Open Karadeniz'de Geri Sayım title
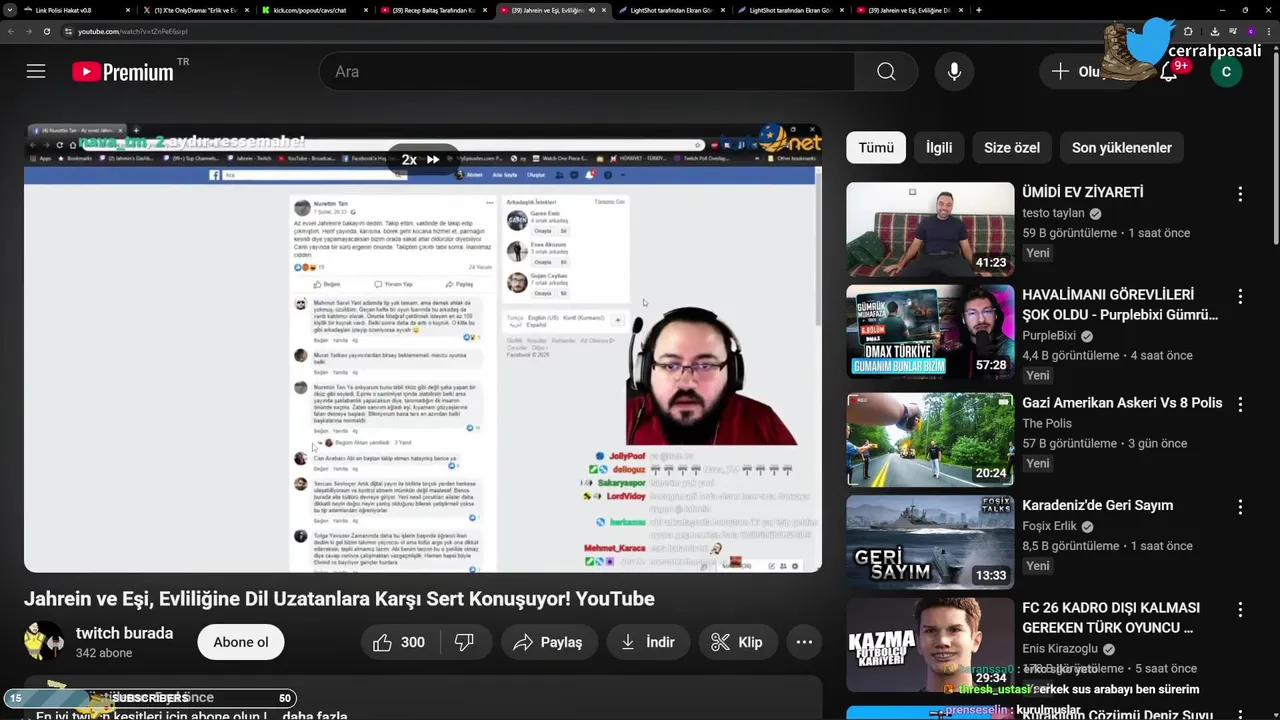 (x=1097, y=505)
